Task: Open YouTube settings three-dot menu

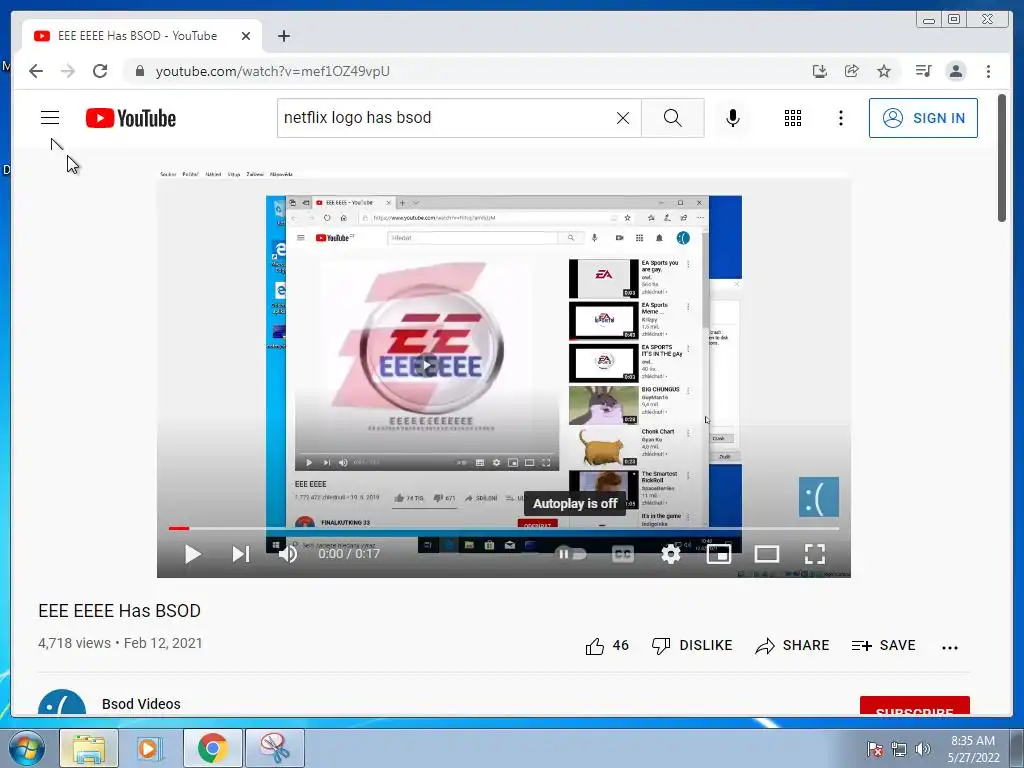Action: click(840, 118)
